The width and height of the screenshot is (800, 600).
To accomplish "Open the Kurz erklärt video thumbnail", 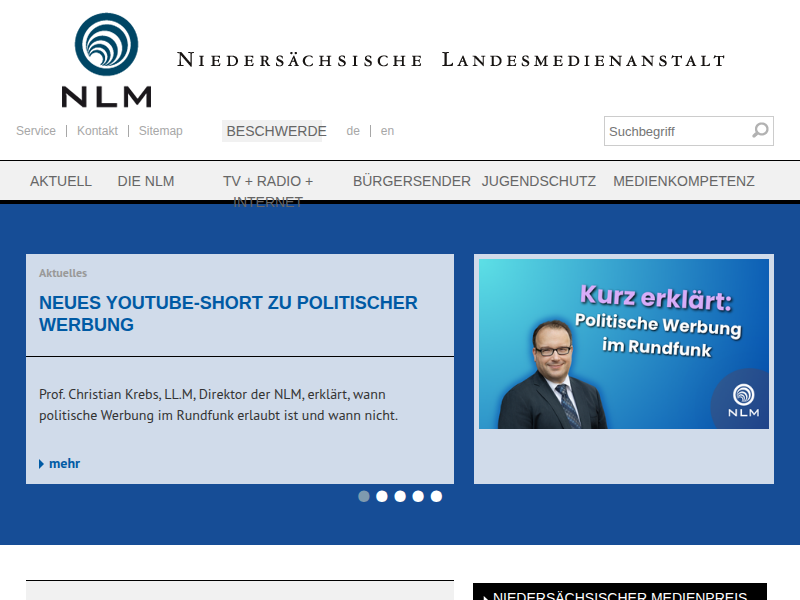I will pos(623,344).
